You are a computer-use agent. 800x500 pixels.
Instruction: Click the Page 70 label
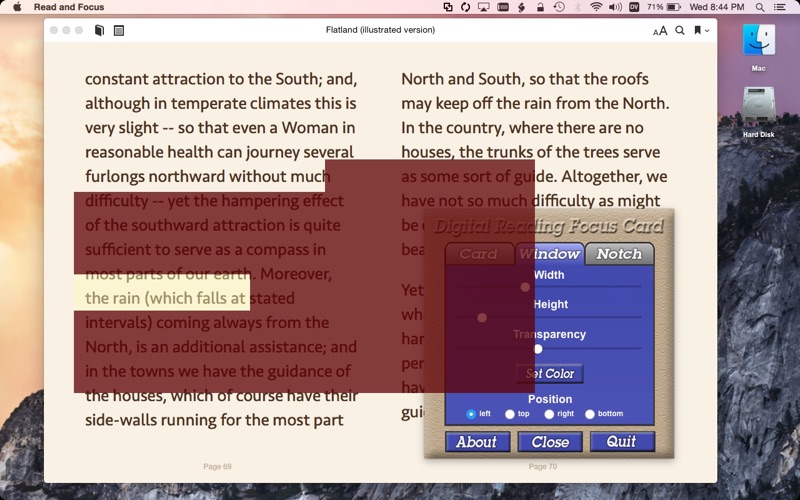543,466
